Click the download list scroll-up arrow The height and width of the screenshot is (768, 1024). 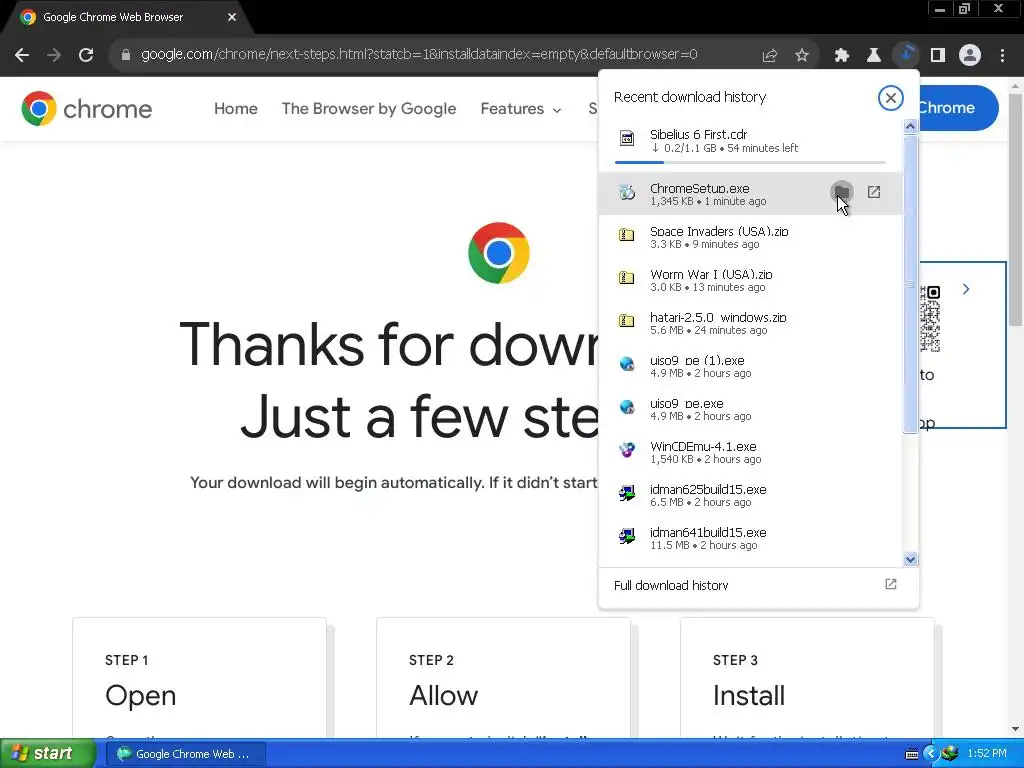tap(910, 127)
